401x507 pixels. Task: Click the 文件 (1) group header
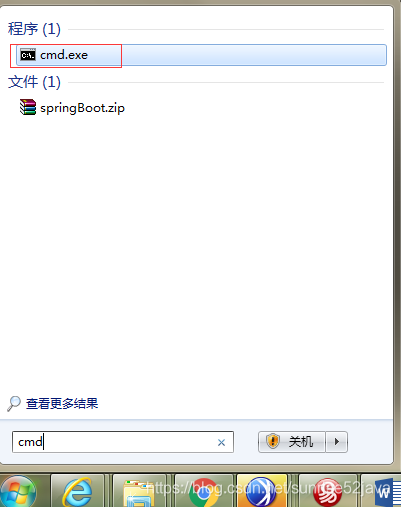[34, 82]
